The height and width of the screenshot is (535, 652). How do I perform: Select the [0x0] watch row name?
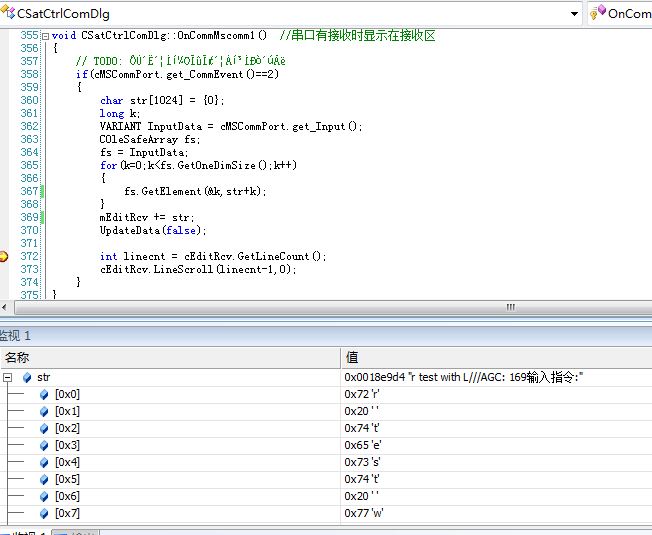click(x=67, y=394)
